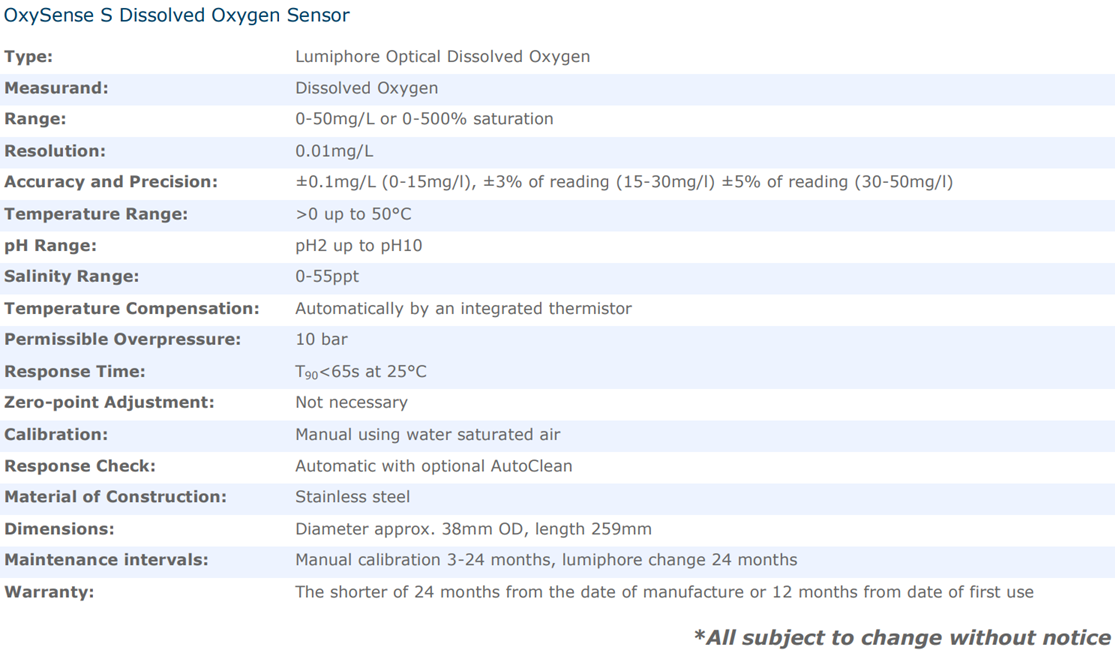The width and height of the screenshot is (1115, 653).
Task: Click the 10 bar overpressure value
Action: [x=321, y=339]
